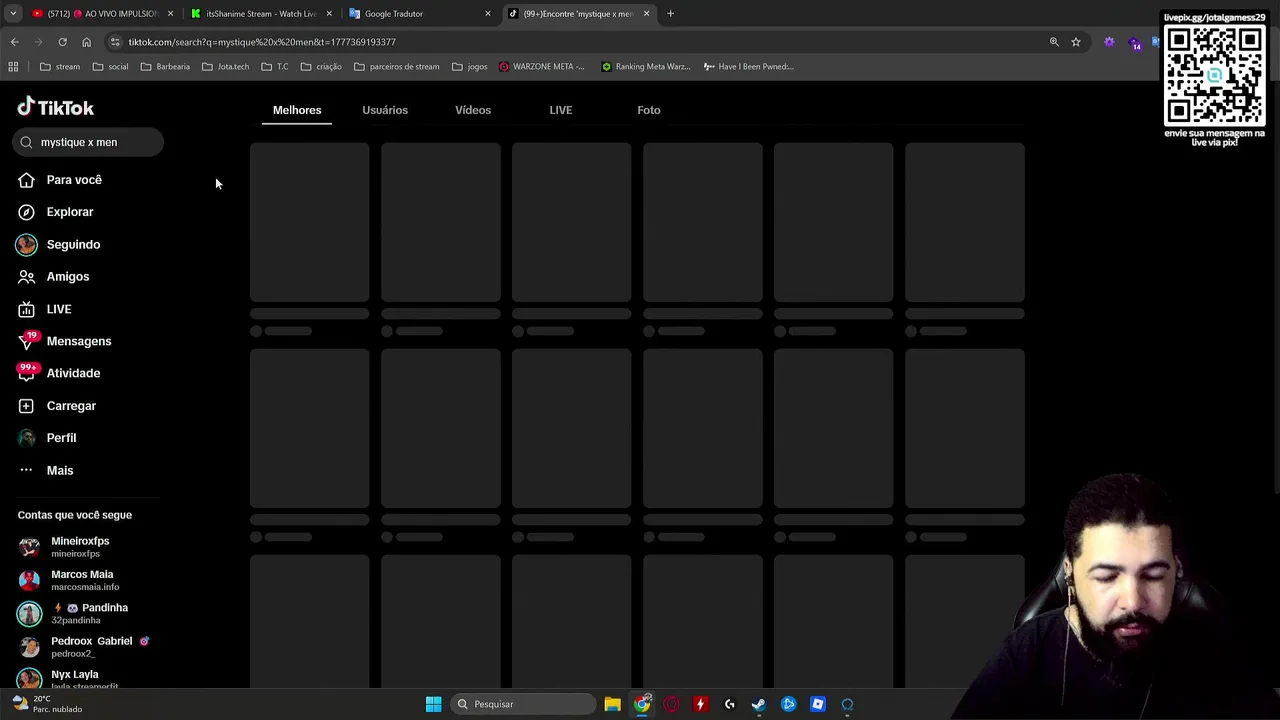The image size is (1280, 720).
Task: Go to the Seguindo feed
Action: [x=59, y=244]
